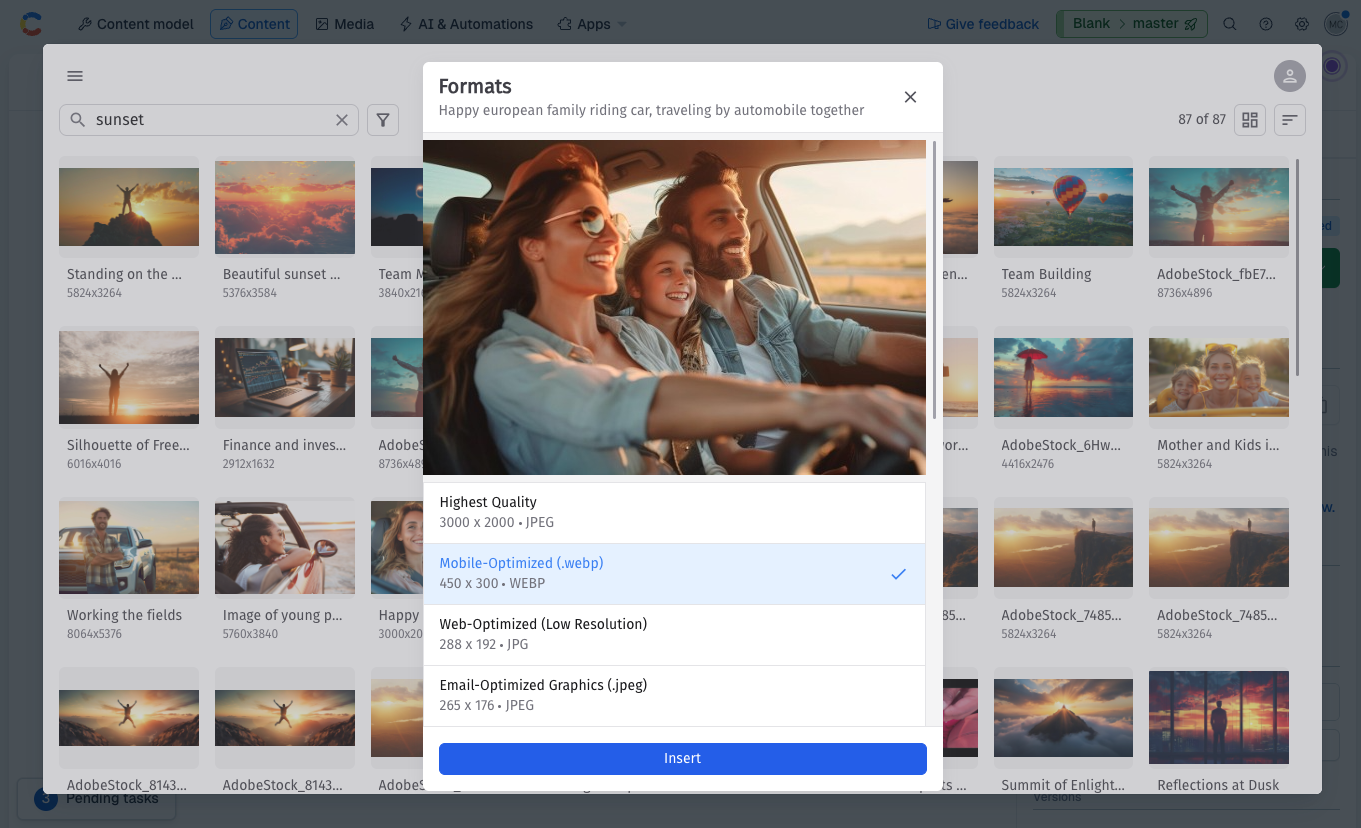Open the Content model tab

[x=136, y=24]
